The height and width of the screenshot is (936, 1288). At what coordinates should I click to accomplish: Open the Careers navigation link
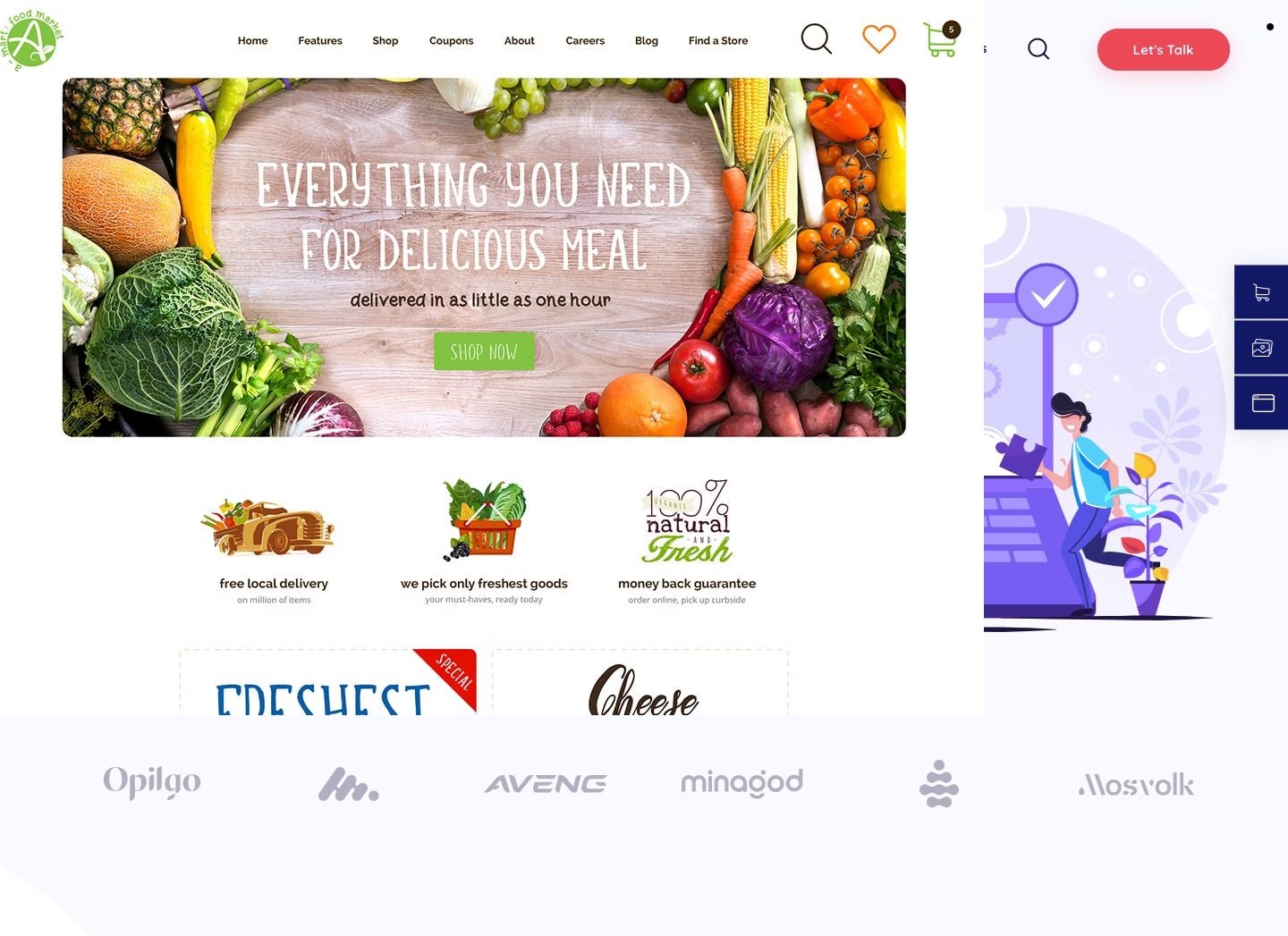click(585, 40)
